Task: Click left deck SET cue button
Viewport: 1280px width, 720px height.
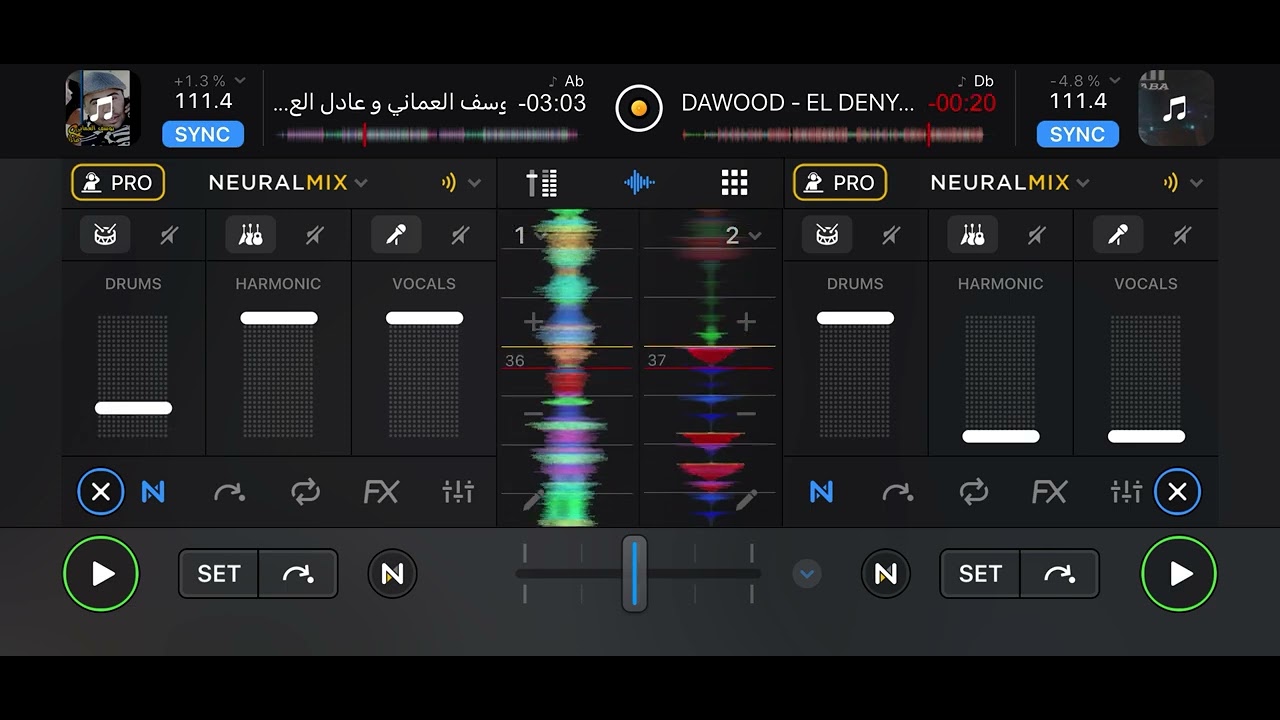Action: click(219, 573)
